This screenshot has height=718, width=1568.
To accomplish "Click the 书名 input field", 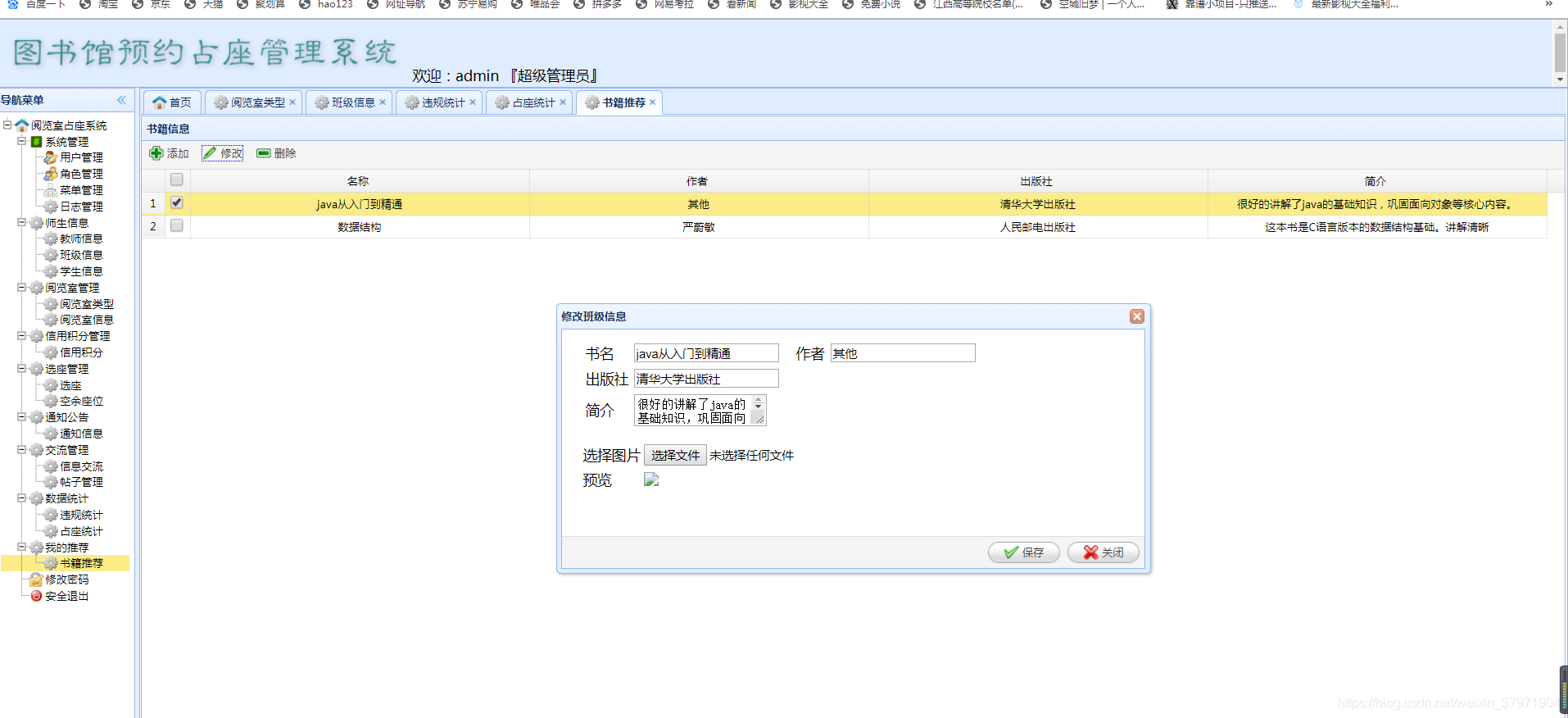I will point(706,353).
